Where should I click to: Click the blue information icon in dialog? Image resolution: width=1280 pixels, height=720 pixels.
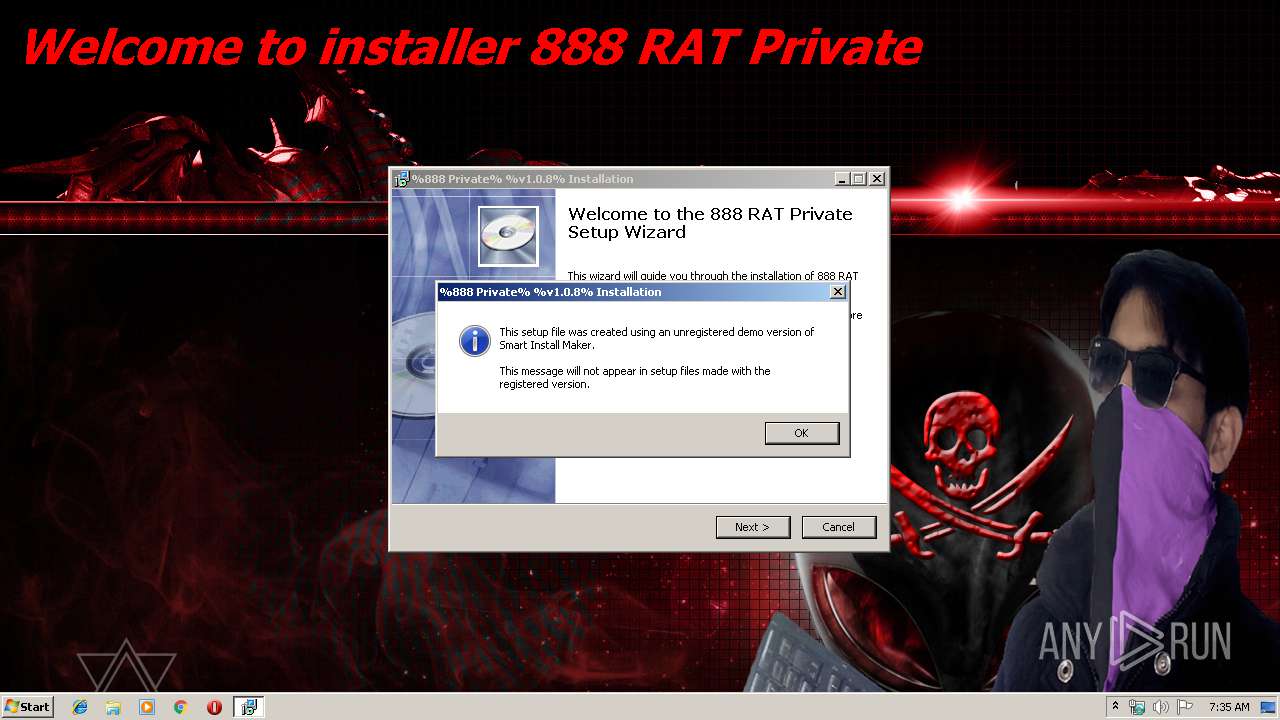pos(474,341)
